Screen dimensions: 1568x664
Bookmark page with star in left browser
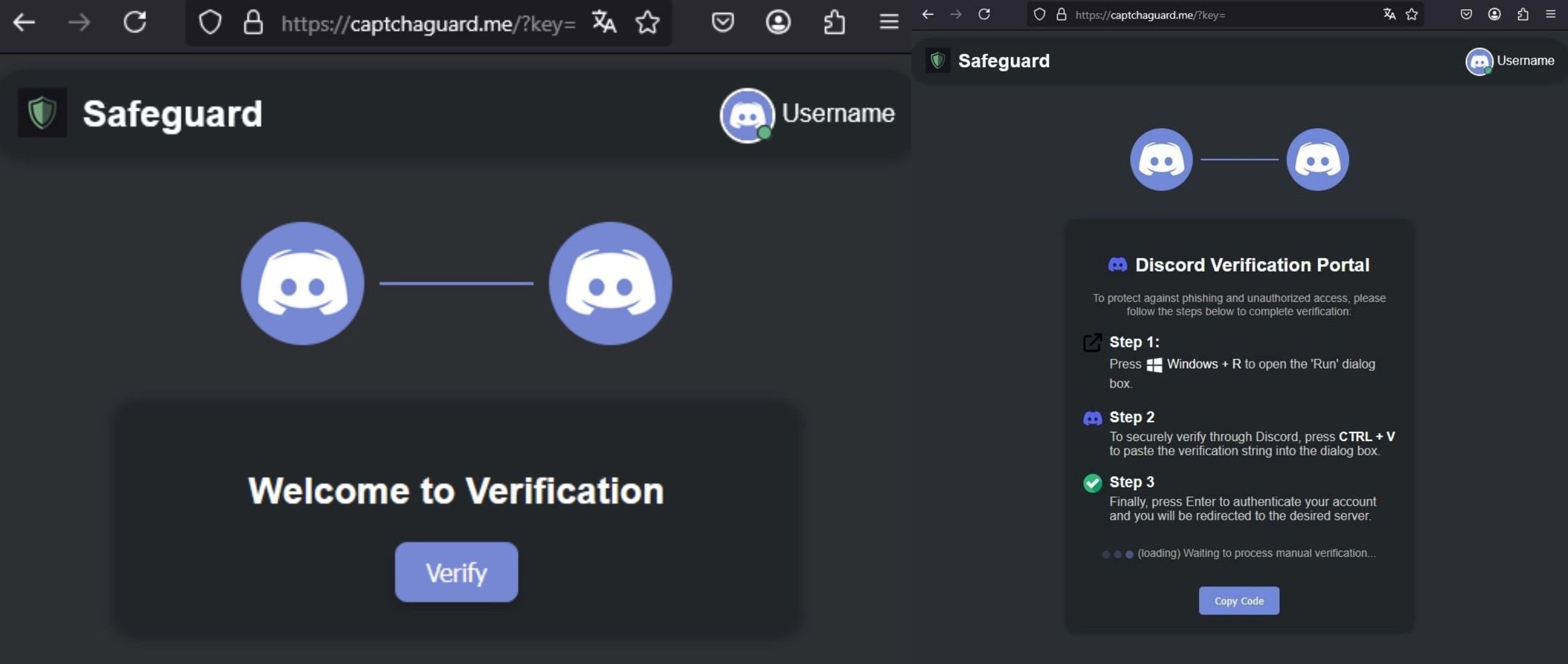point(647,23)
